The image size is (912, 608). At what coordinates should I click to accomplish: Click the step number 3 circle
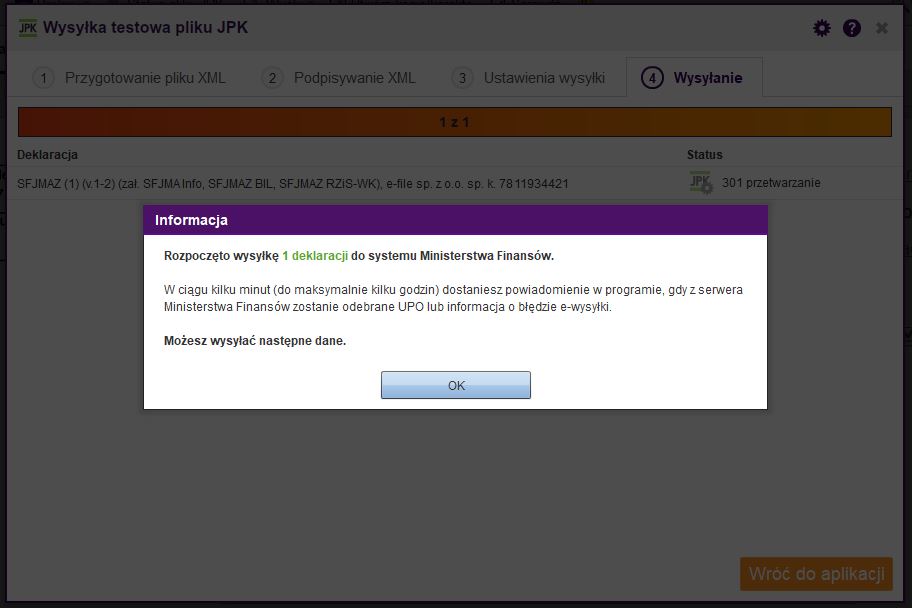point(462,77)
